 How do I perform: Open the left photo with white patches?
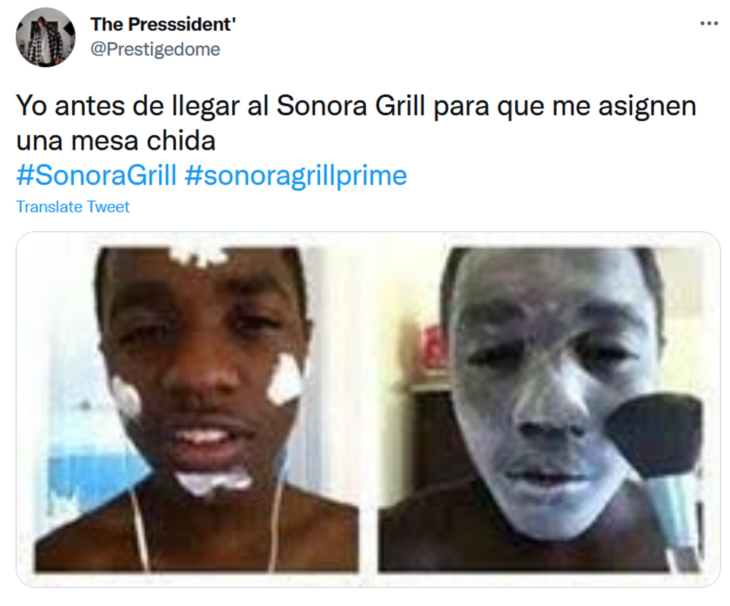pos(197,410)
